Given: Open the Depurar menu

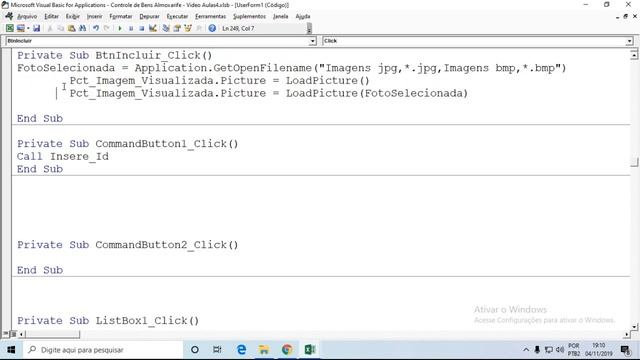Looking at the screenshot, I should pyautogui.click(x=149, y=16).
